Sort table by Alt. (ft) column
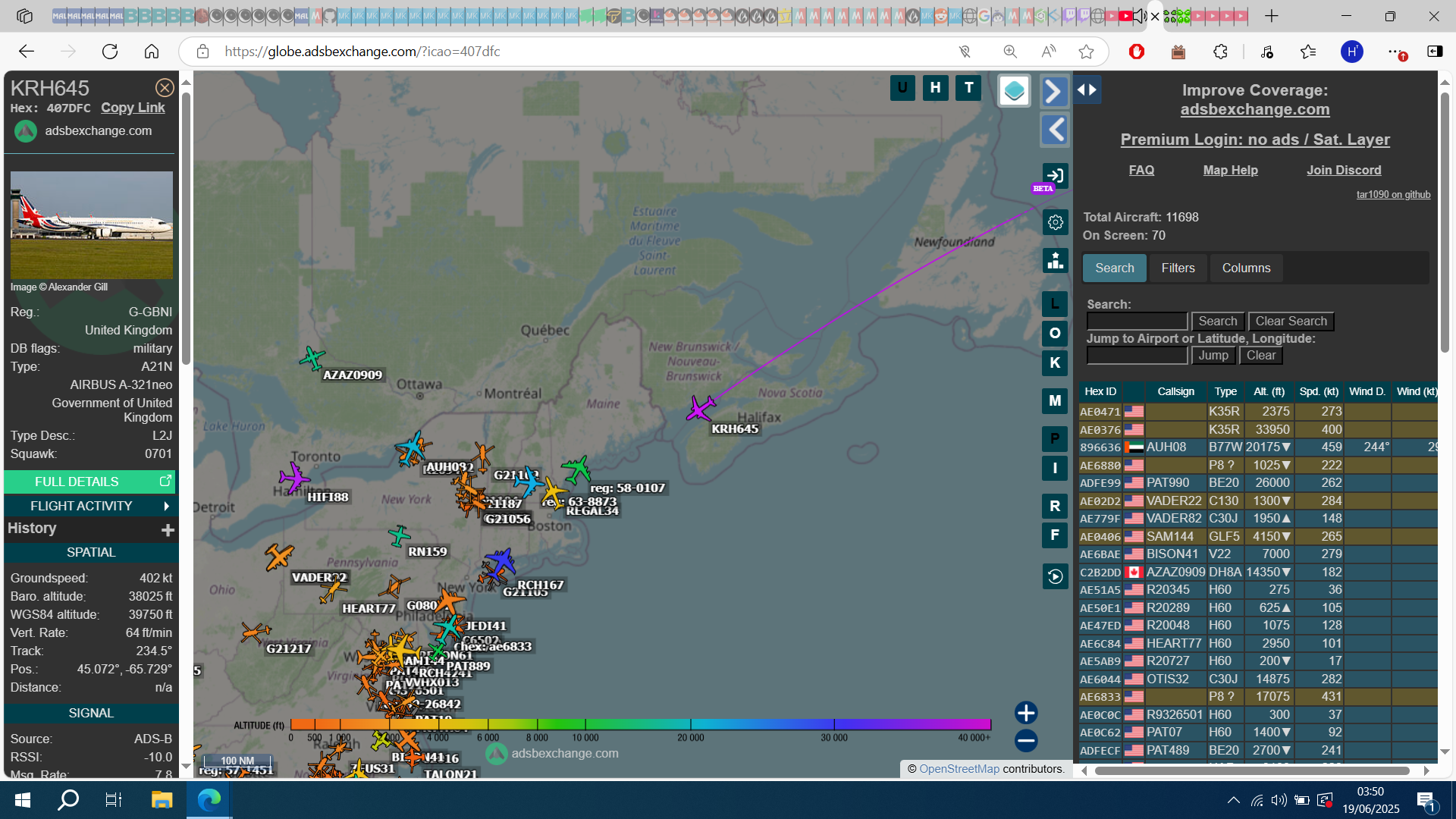Viewport: 1456px width, 819px height. click(x=1269, y=391)
